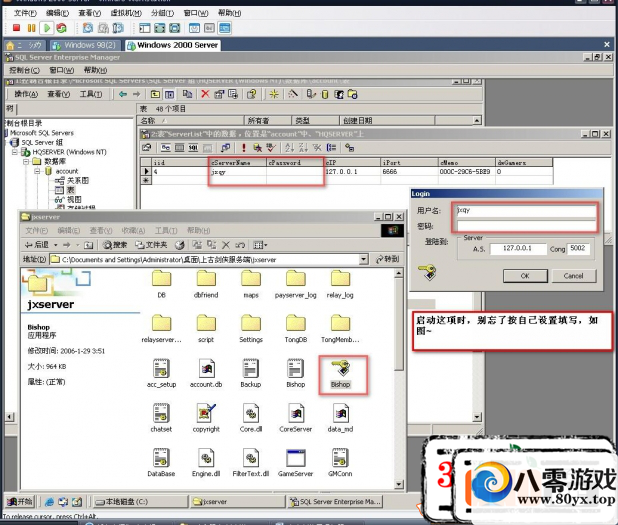Viewport: 618px width, 525px height.
Task: Click the back arrow in Enterprise Manager toolbar
Action: click(123, 94)
